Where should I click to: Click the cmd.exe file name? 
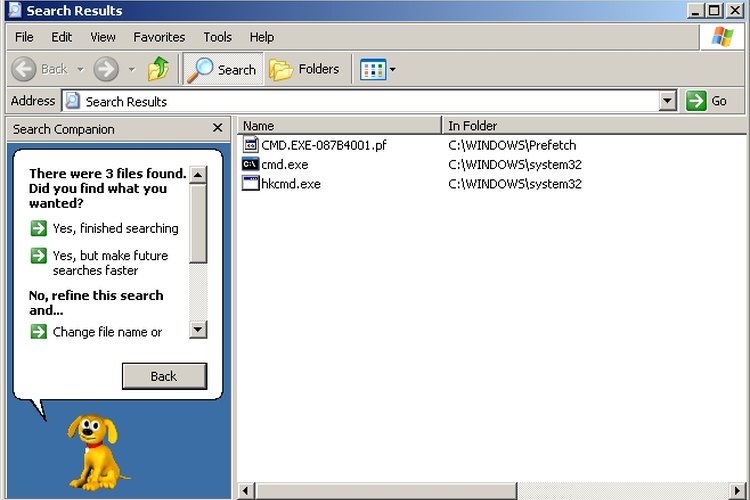(x=285, y=165)
